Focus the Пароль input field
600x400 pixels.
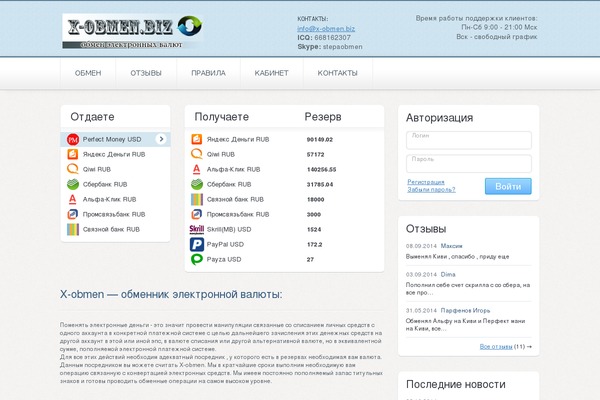[x=469, y=163]
